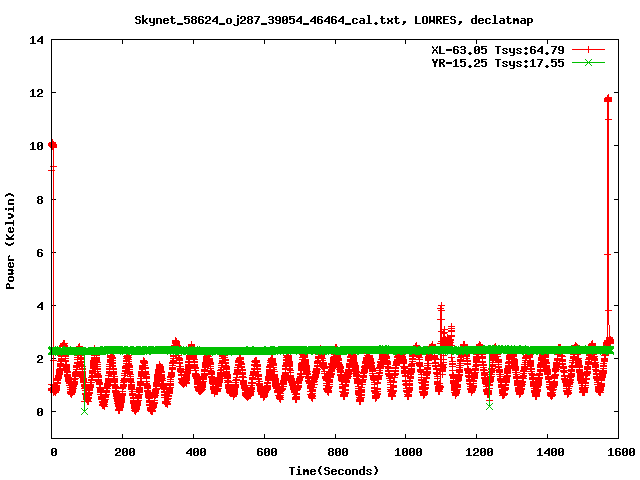Image resolution: width=640 pixels, height=480 pixels.
Task: Click the green X marker near 90 seconds
Action: [84, 411]
